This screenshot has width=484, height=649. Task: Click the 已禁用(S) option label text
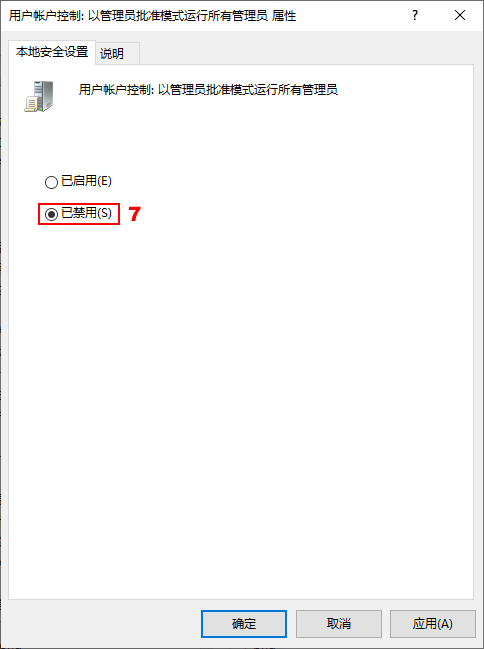(x=87, y=213)
